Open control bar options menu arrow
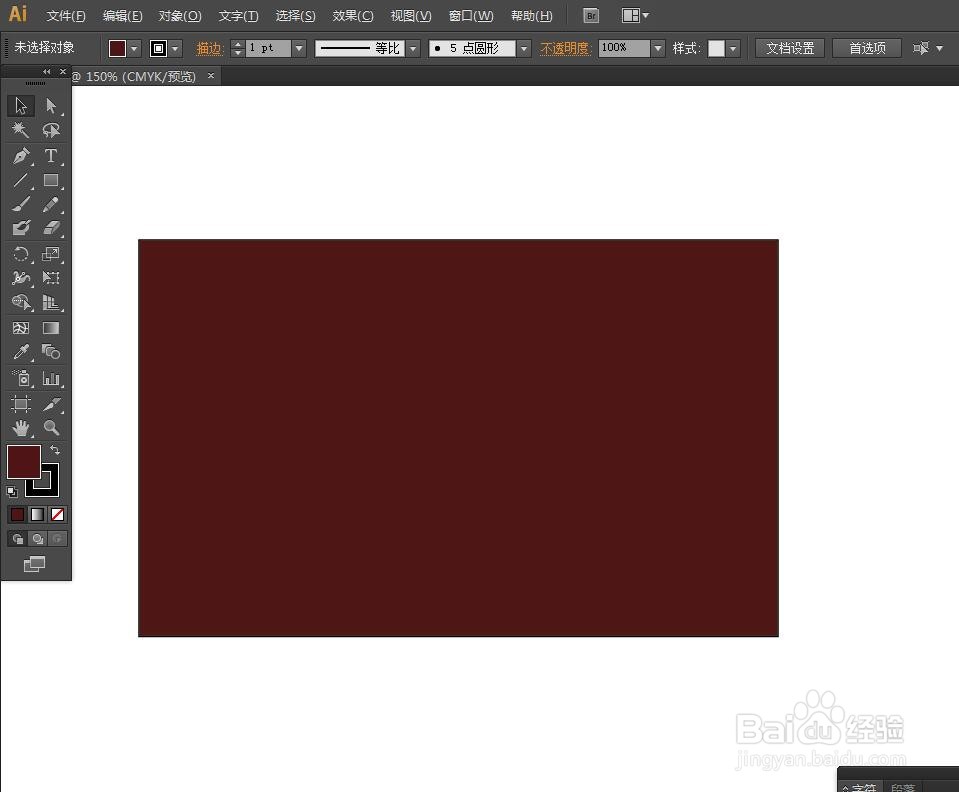Viewport: 959px width, 792px height. (x=939, y=48)
